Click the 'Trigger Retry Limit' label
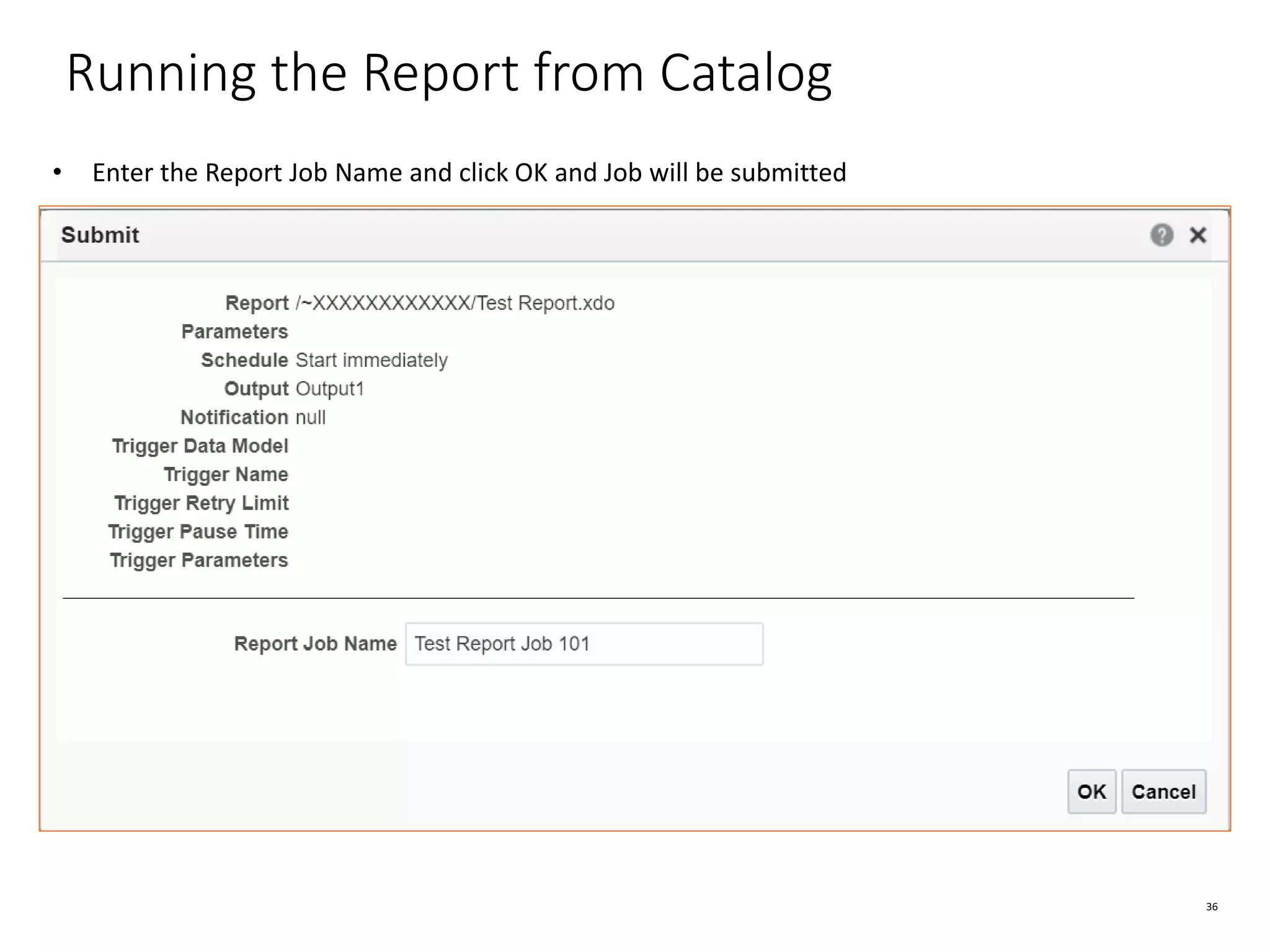 (201, 503)
